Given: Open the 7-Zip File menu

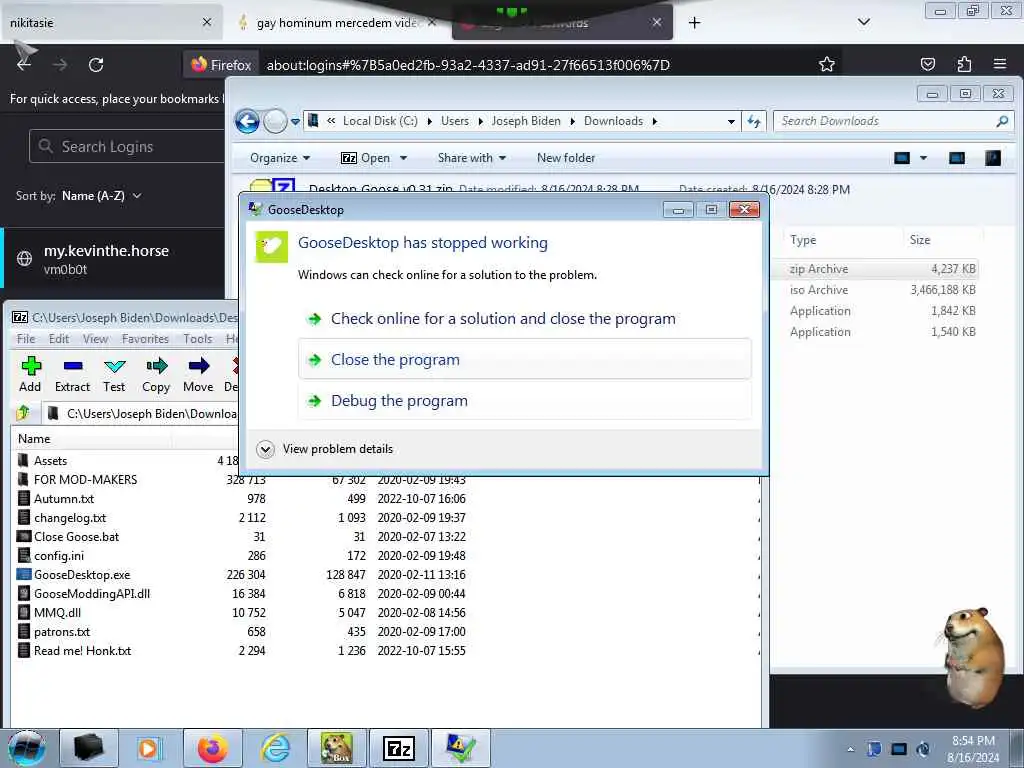Looking at the screenshot, I should coord(26,339).
